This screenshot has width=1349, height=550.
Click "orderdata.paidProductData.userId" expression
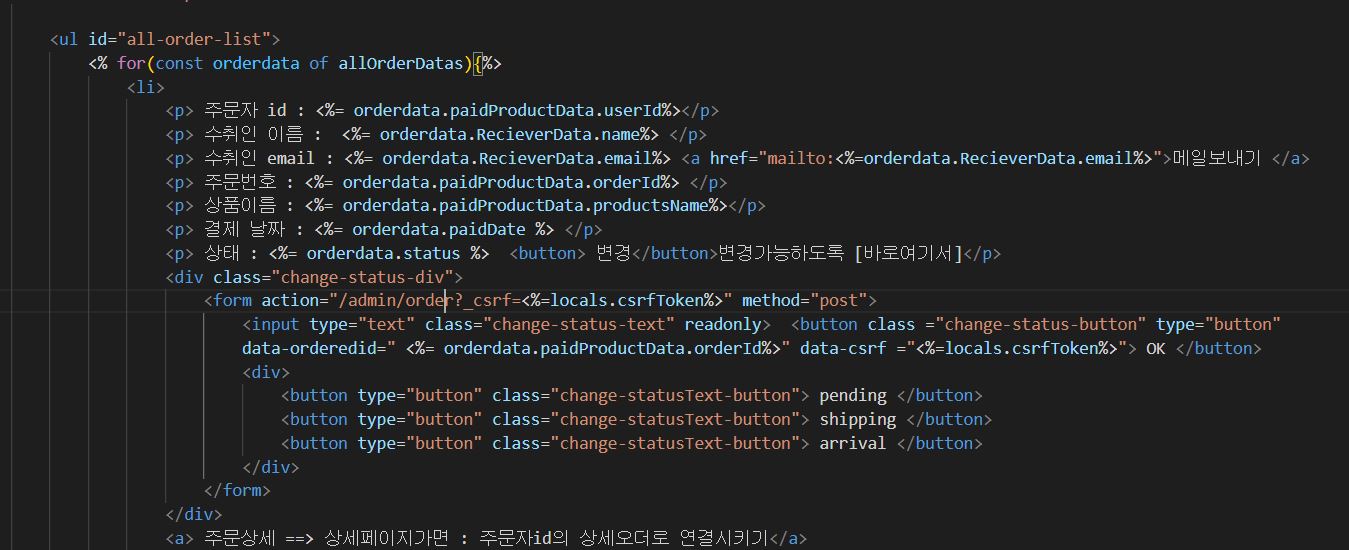(x=508, y=110)
